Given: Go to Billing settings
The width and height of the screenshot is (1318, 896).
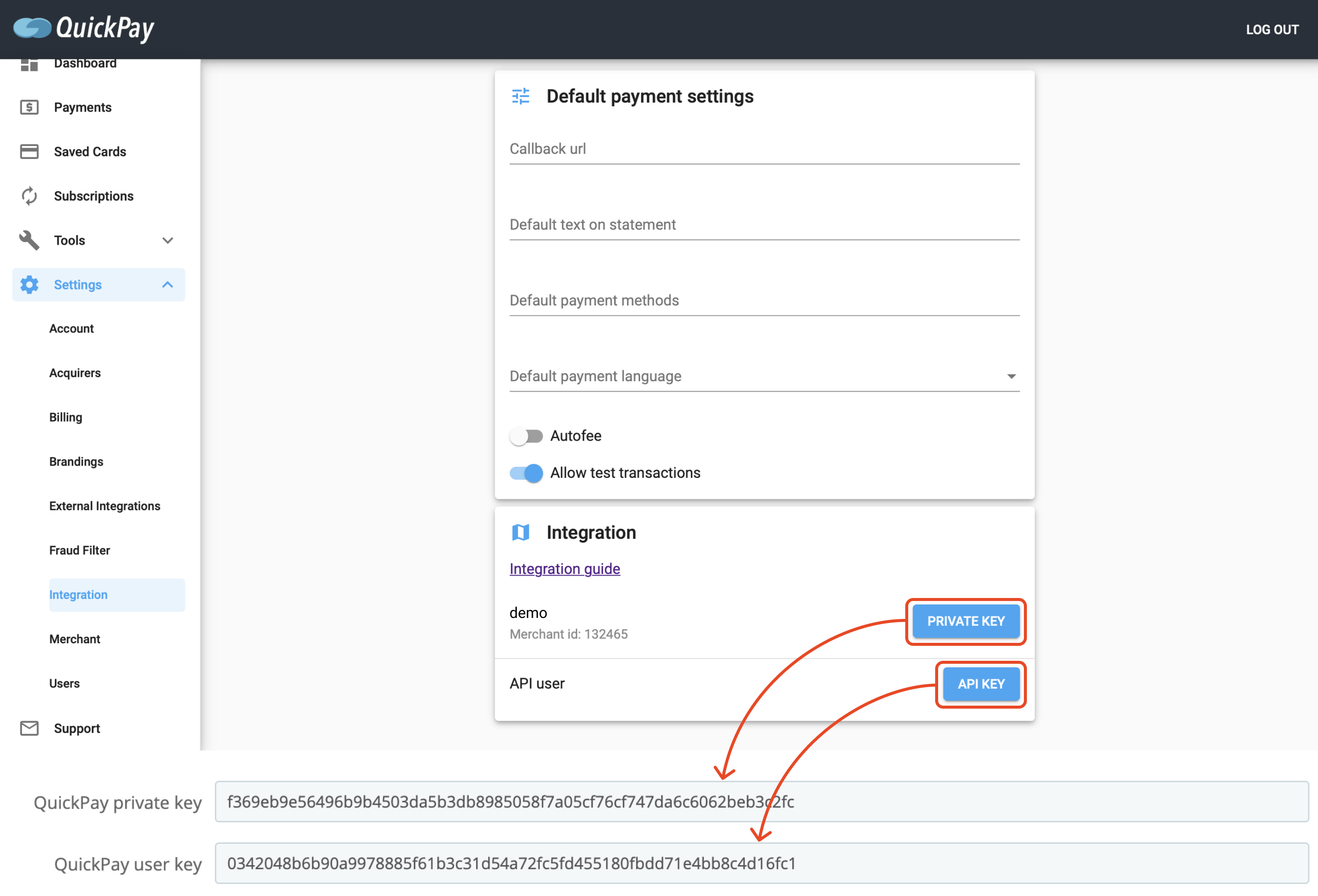Looking at the screenshot, I should tap(65, 417).
